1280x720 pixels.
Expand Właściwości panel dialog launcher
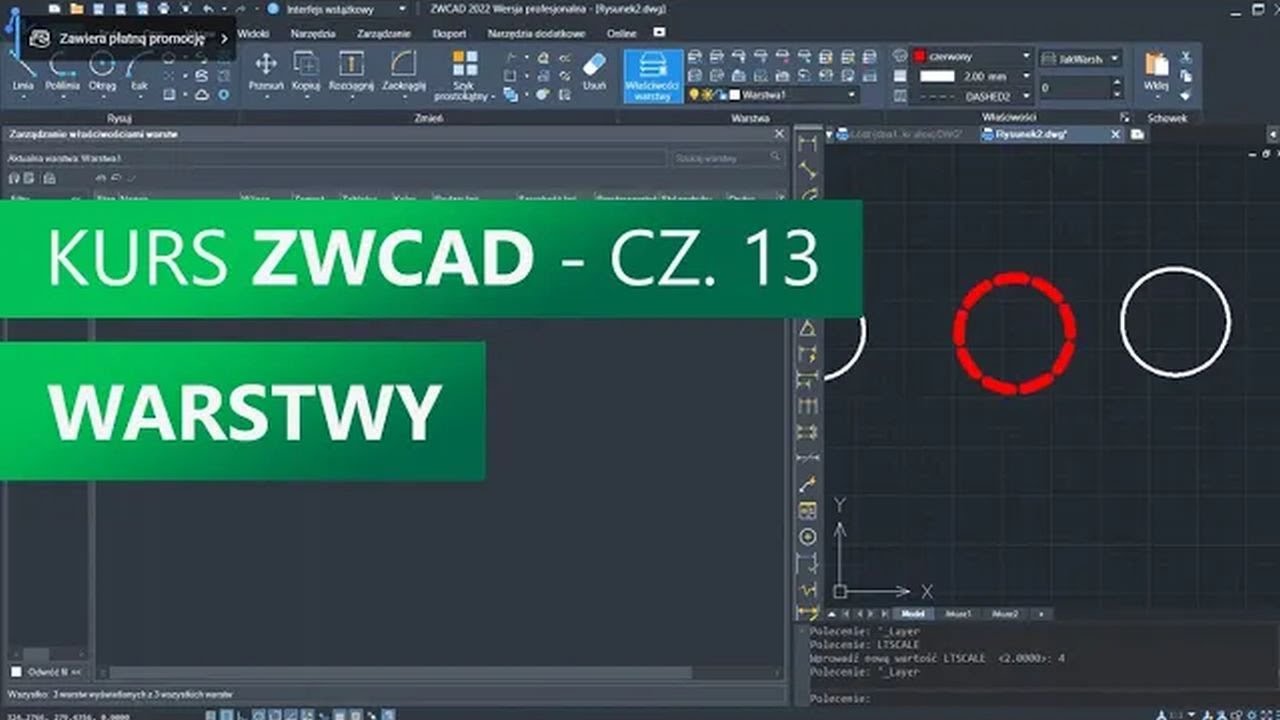tap(1124, 117)
